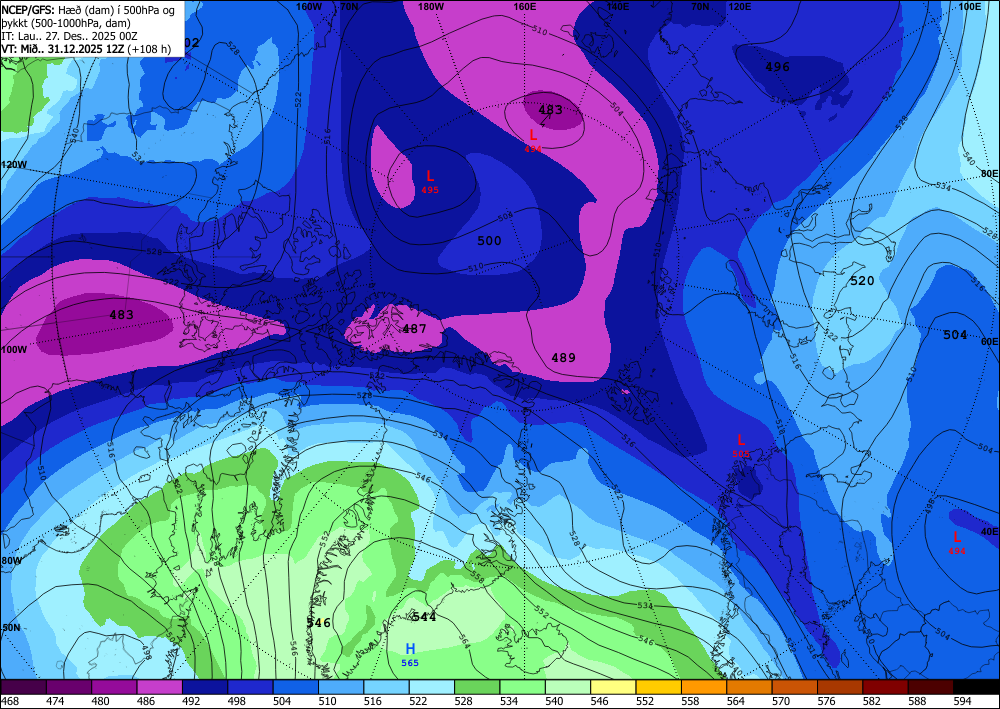Click the red 'L' above value 505
This screenshot has width=1000, height=709.
pos(740,440)
